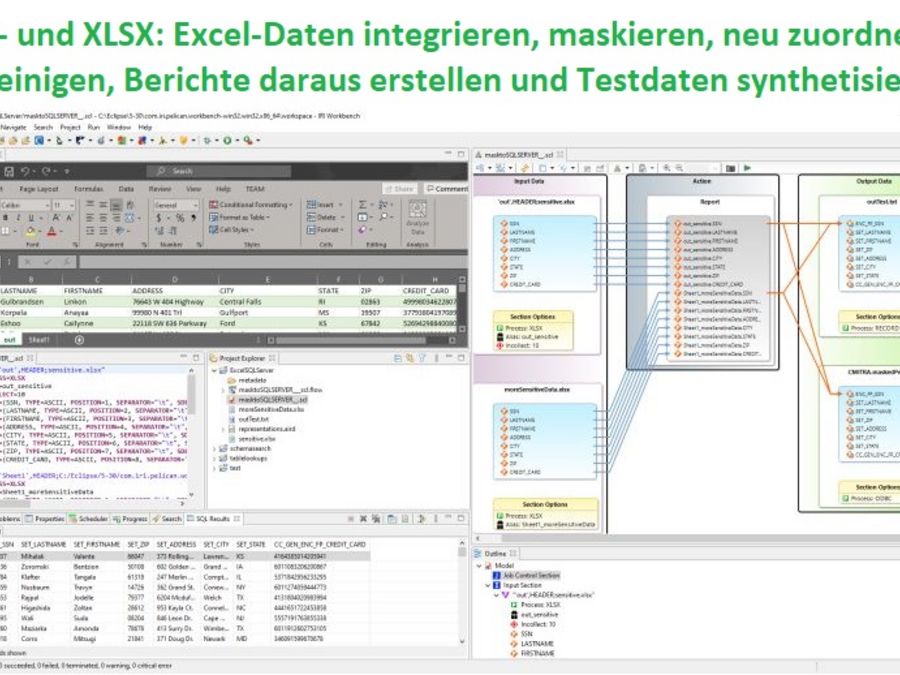The height and width of the screenshot is (675, 900).
Task: Select the Sheet1 worksheet tab
Action: click(39, 340)
